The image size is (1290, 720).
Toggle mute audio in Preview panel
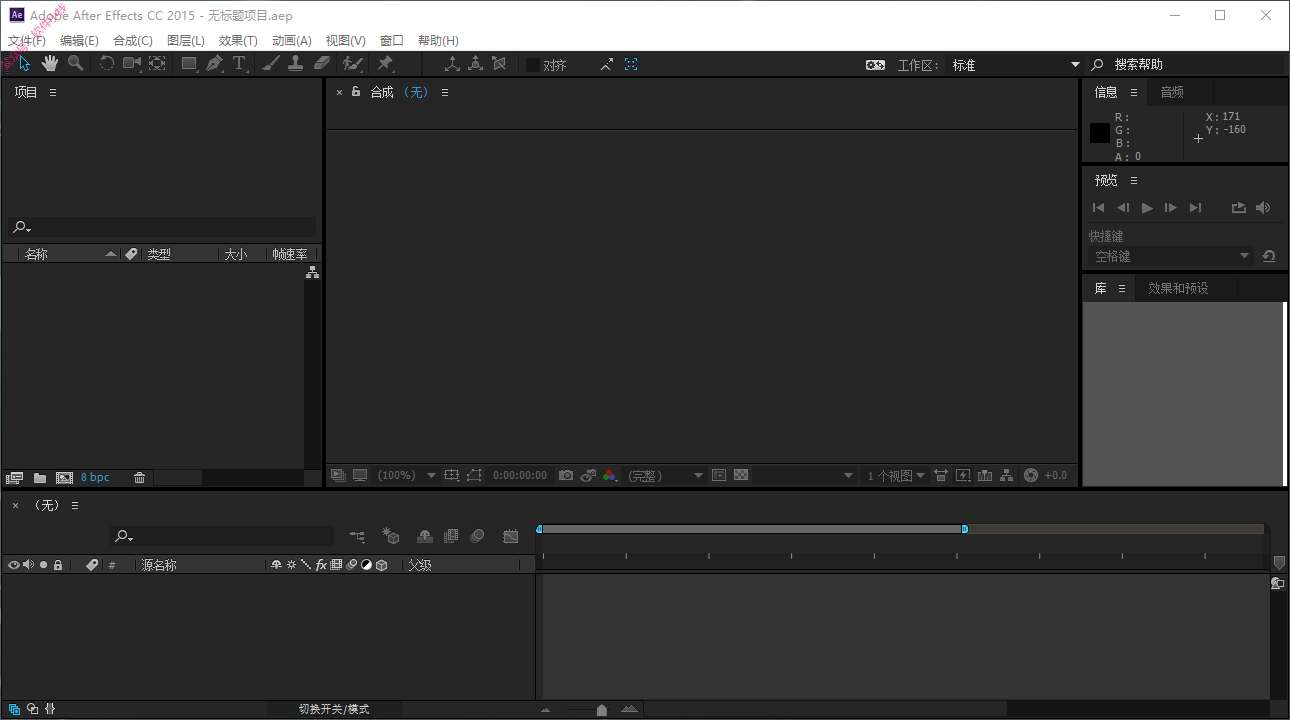coord(1263,208)
